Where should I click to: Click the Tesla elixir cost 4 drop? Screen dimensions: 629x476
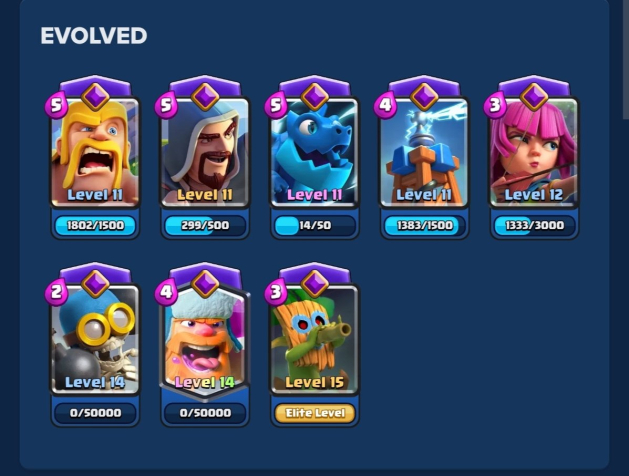click(385, 105)
